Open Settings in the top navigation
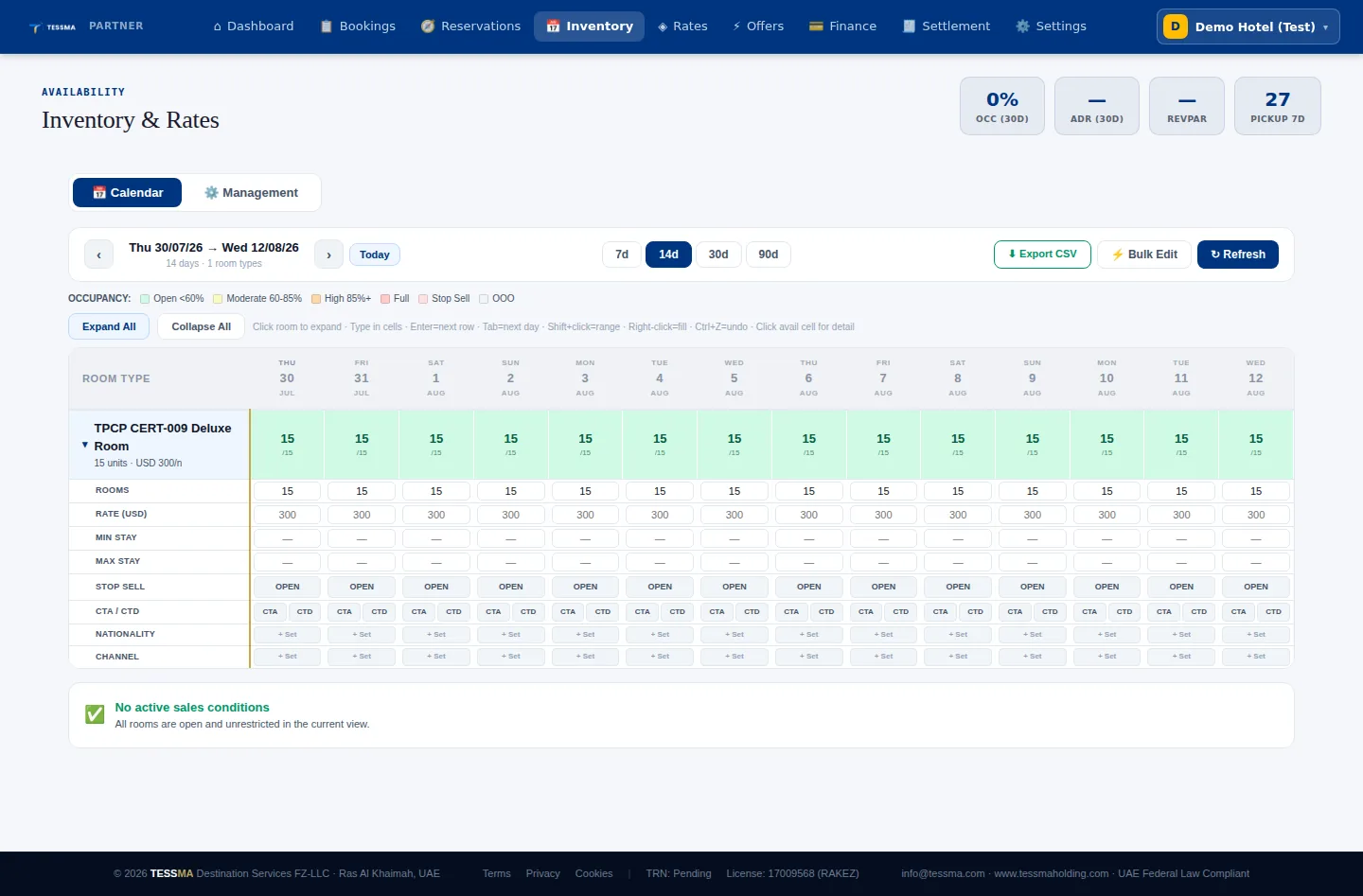 [1051, 26]
